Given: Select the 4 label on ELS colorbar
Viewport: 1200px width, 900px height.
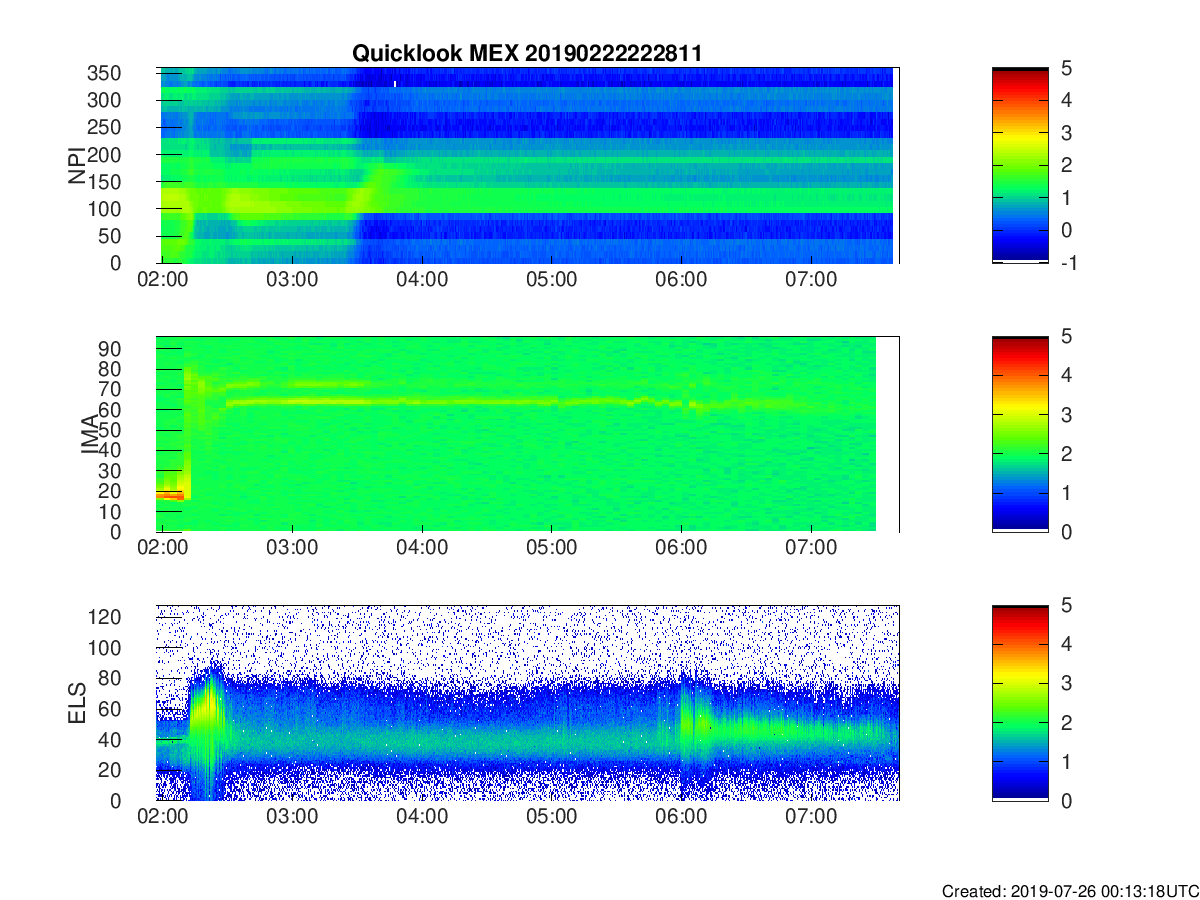Looking at the screenshot, I should tap(1066, 644).
